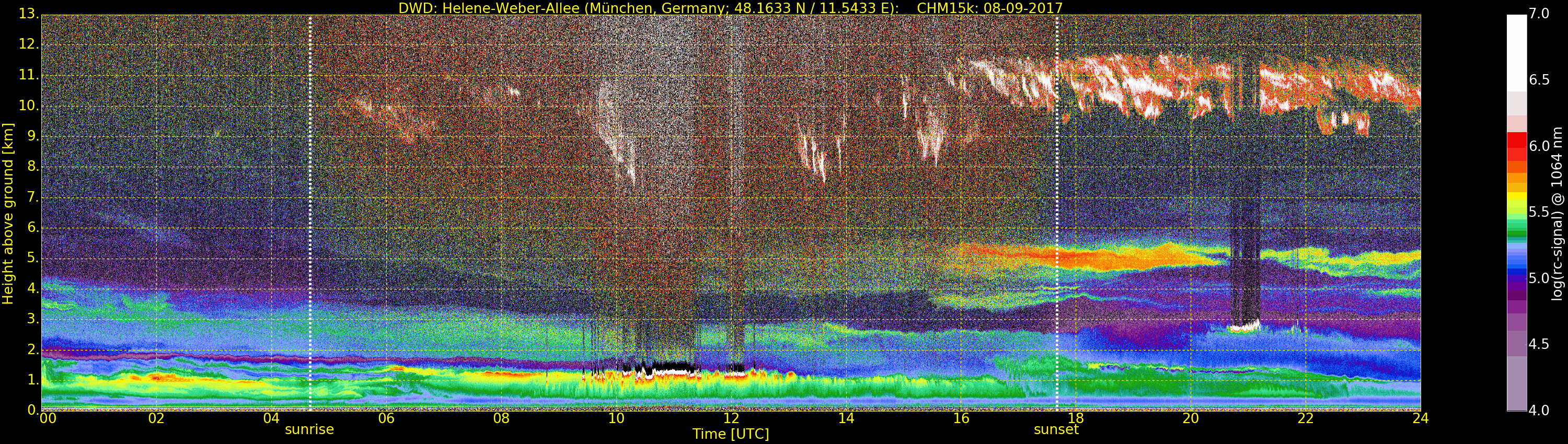Click time axis tick '24'
This screenshot has height=444, width=1568.
point(1421,418)
